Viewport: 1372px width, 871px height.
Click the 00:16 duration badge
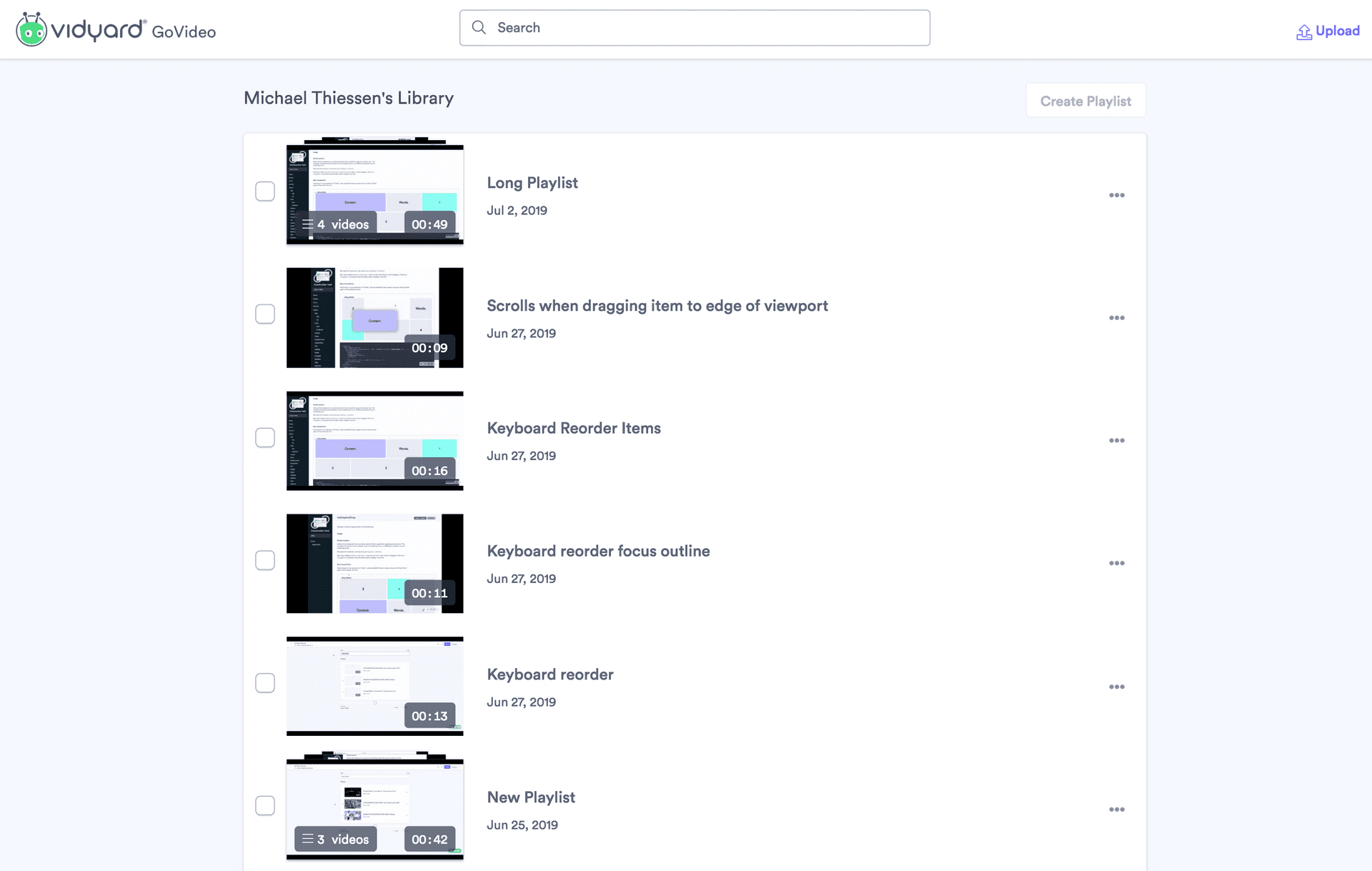tap(429, 471)
